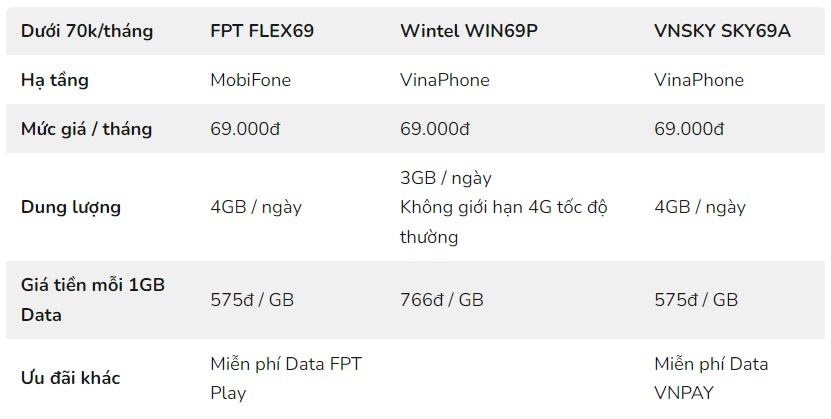Click the "Giá tiền mỗi 1GB Data" label
Viewport: 831px width, 419px height.
click(93, 299)
